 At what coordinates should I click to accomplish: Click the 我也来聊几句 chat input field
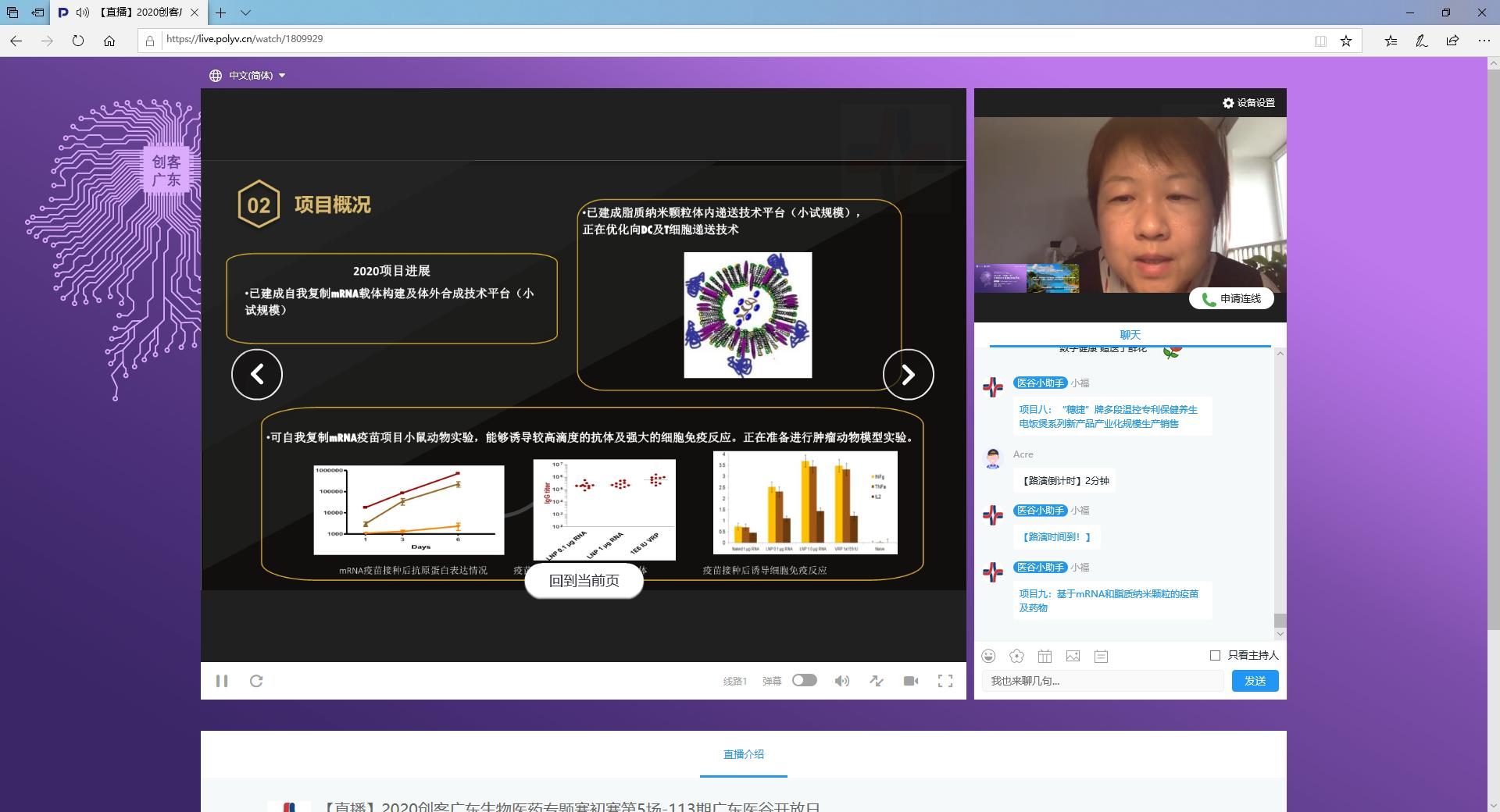1102,681
